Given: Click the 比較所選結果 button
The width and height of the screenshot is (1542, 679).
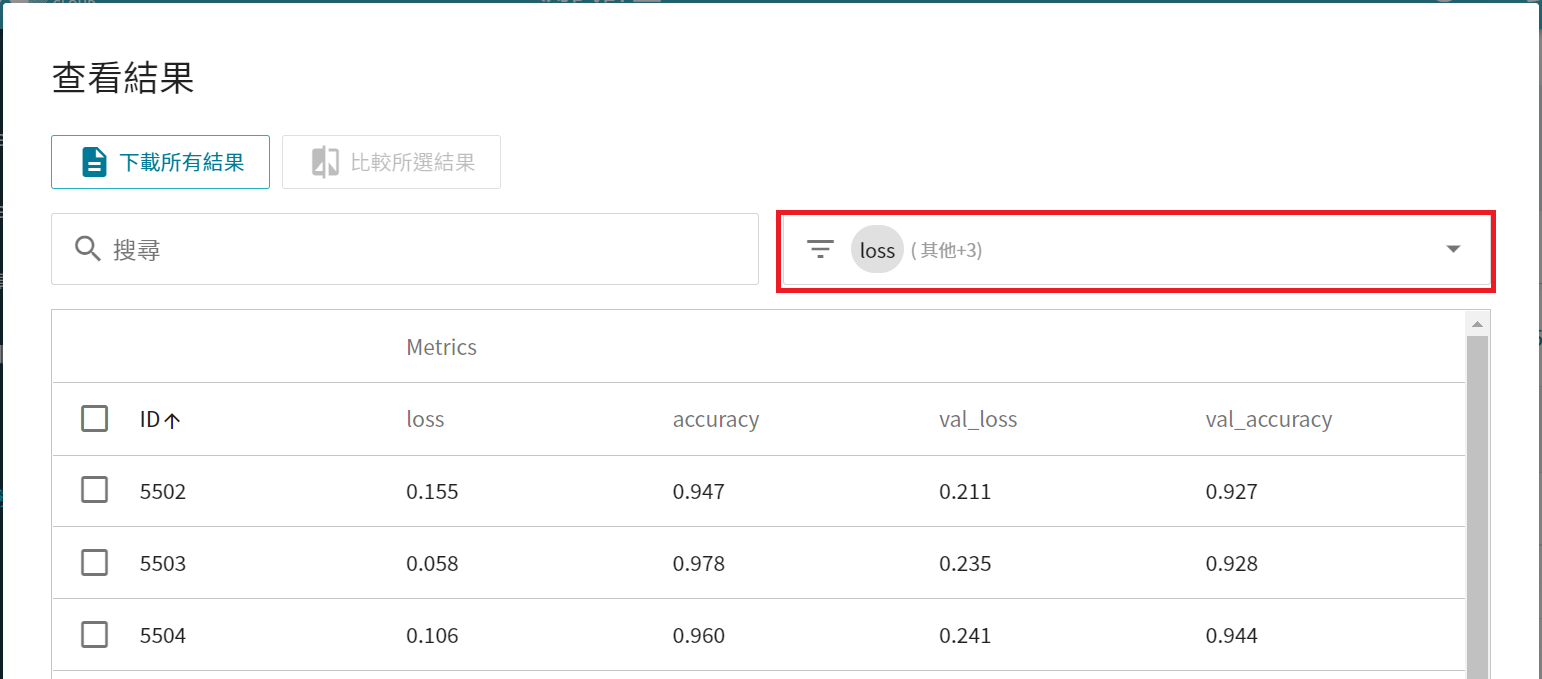Looking at the screenshot, I should click(x=392, y=162).
